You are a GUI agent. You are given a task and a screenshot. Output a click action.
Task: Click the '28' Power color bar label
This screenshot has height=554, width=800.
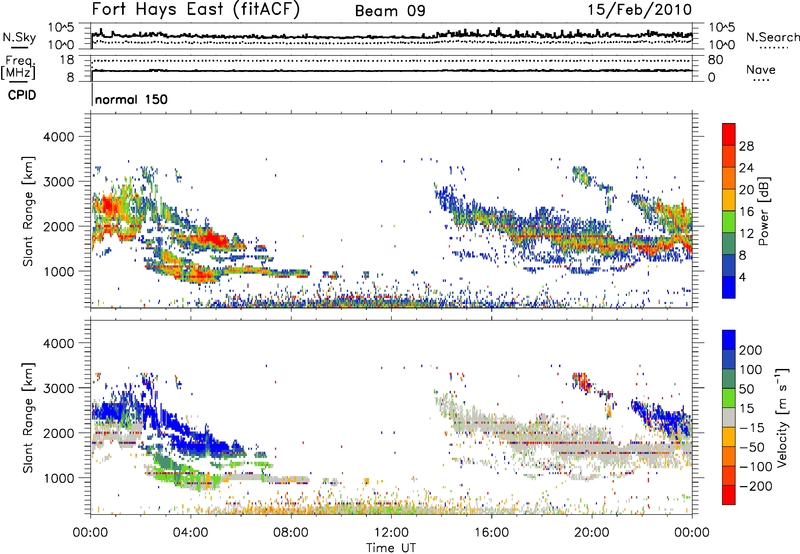click(746, 146)
